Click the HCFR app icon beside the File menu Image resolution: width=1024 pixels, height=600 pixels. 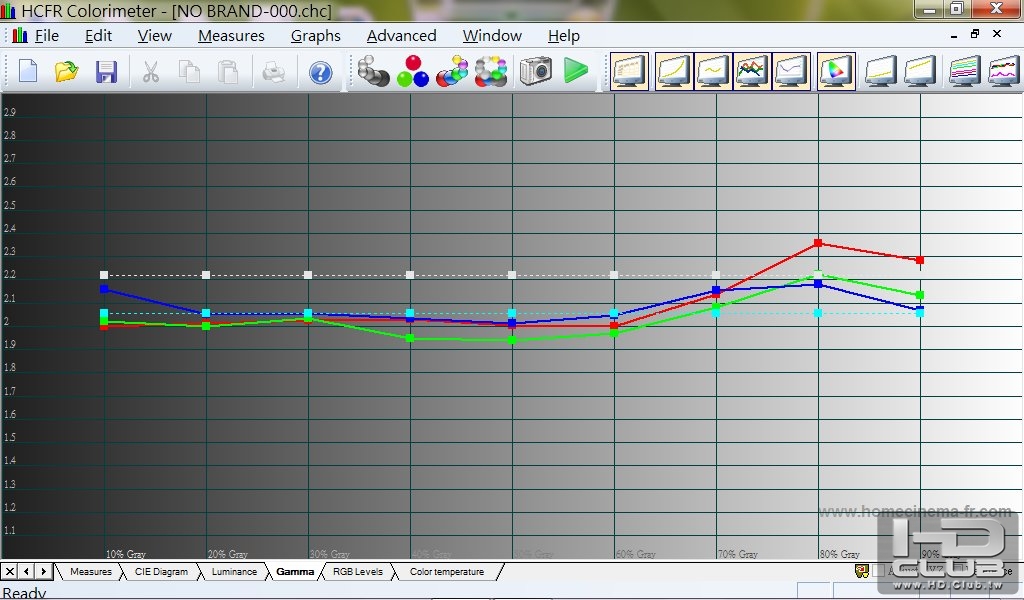point(20,35)
